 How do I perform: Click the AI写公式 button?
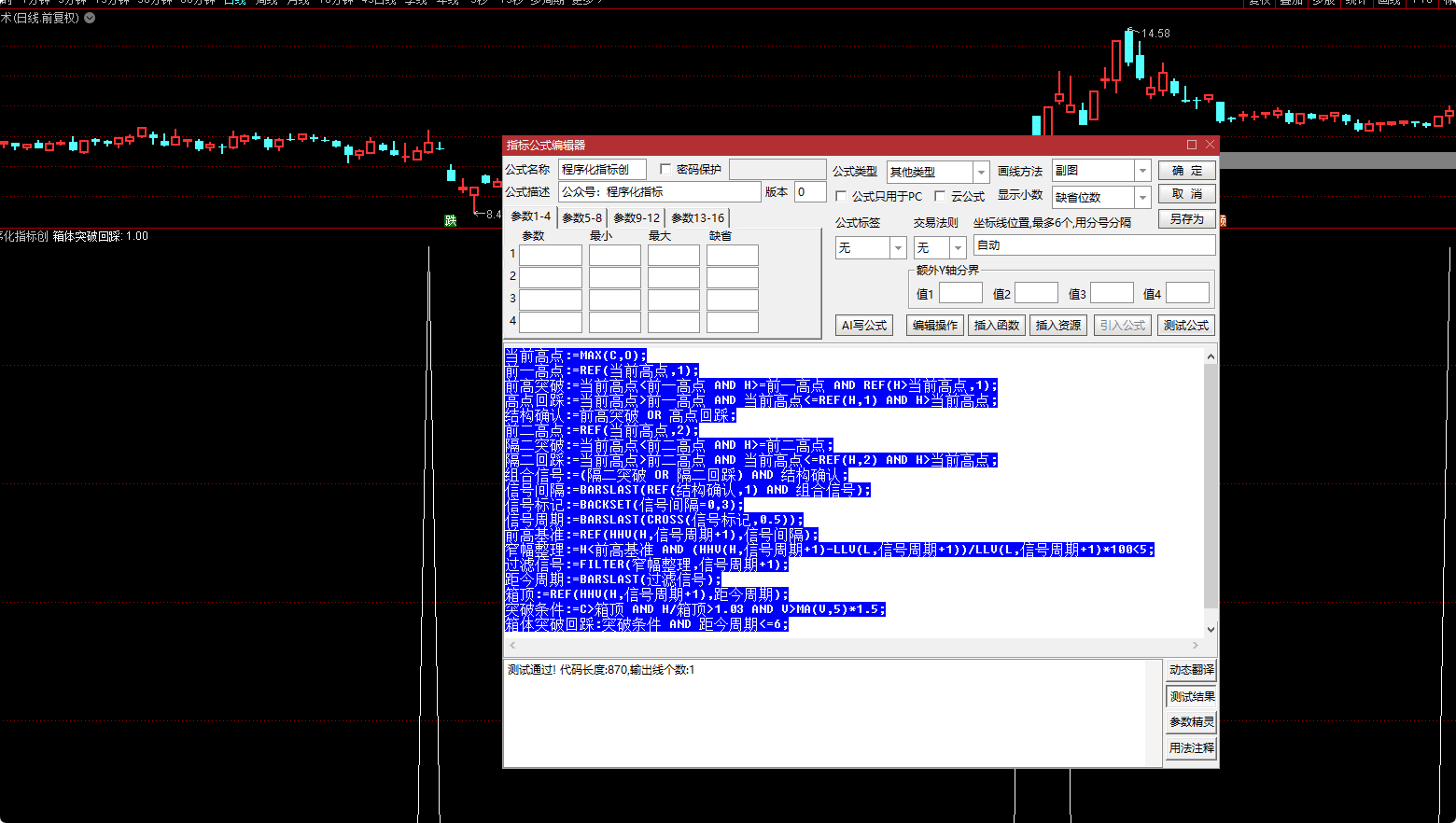[863, 326]
